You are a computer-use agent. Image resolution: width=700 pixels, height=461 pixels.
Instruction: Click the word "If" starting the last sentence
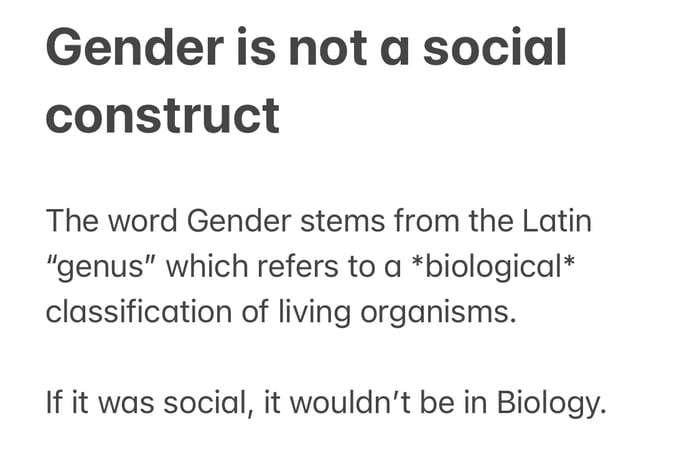coord(55,404)
